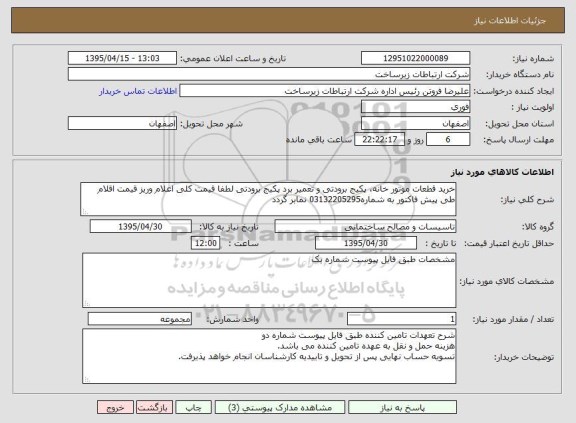Click the goods group field 'تاسیسات و مصالح ساختمانی'
The width and height of the screenshot is (576, 423).
click(x=366, y=227)
